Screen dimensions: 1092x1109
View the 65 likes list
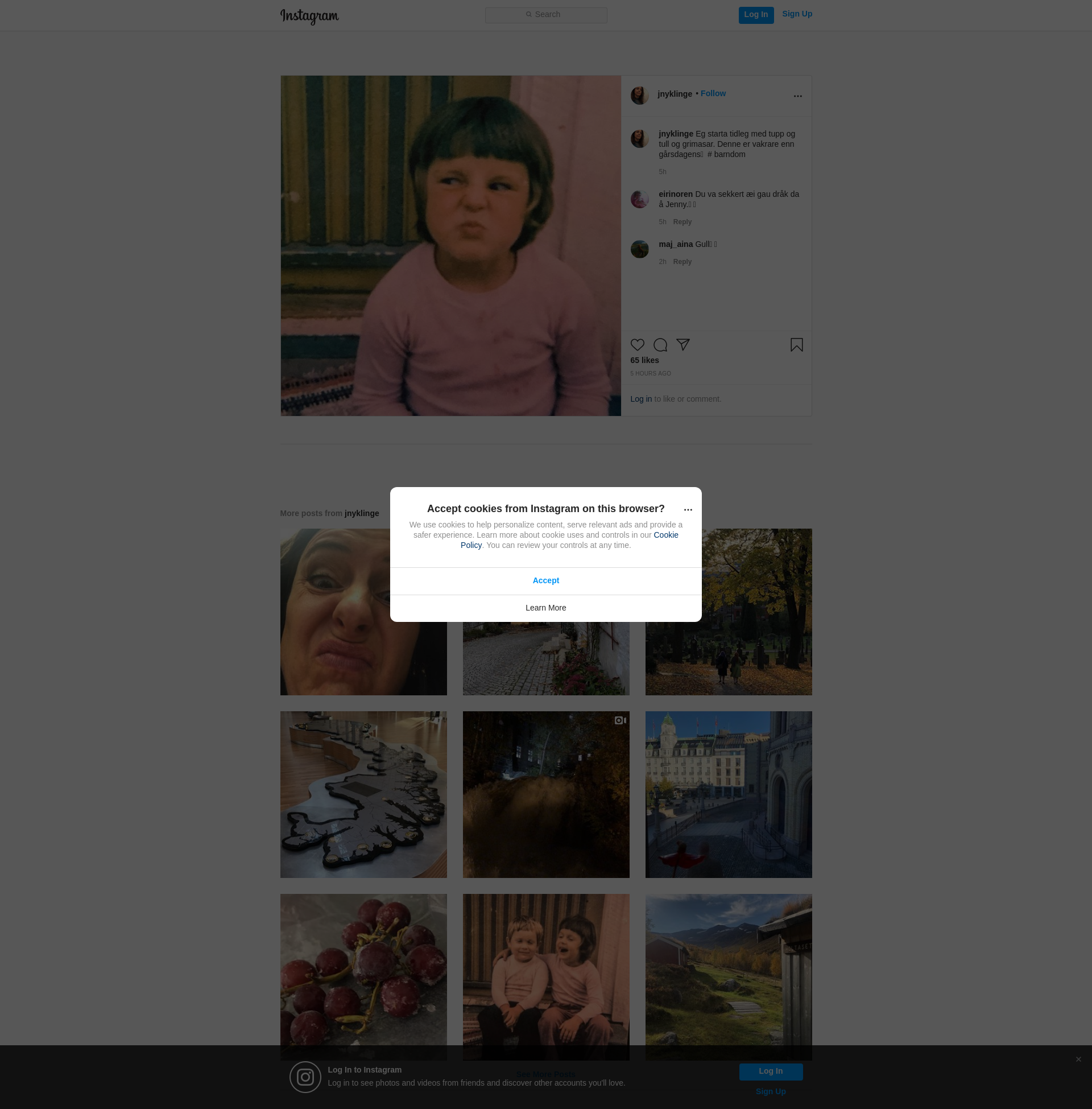point(644,360)
